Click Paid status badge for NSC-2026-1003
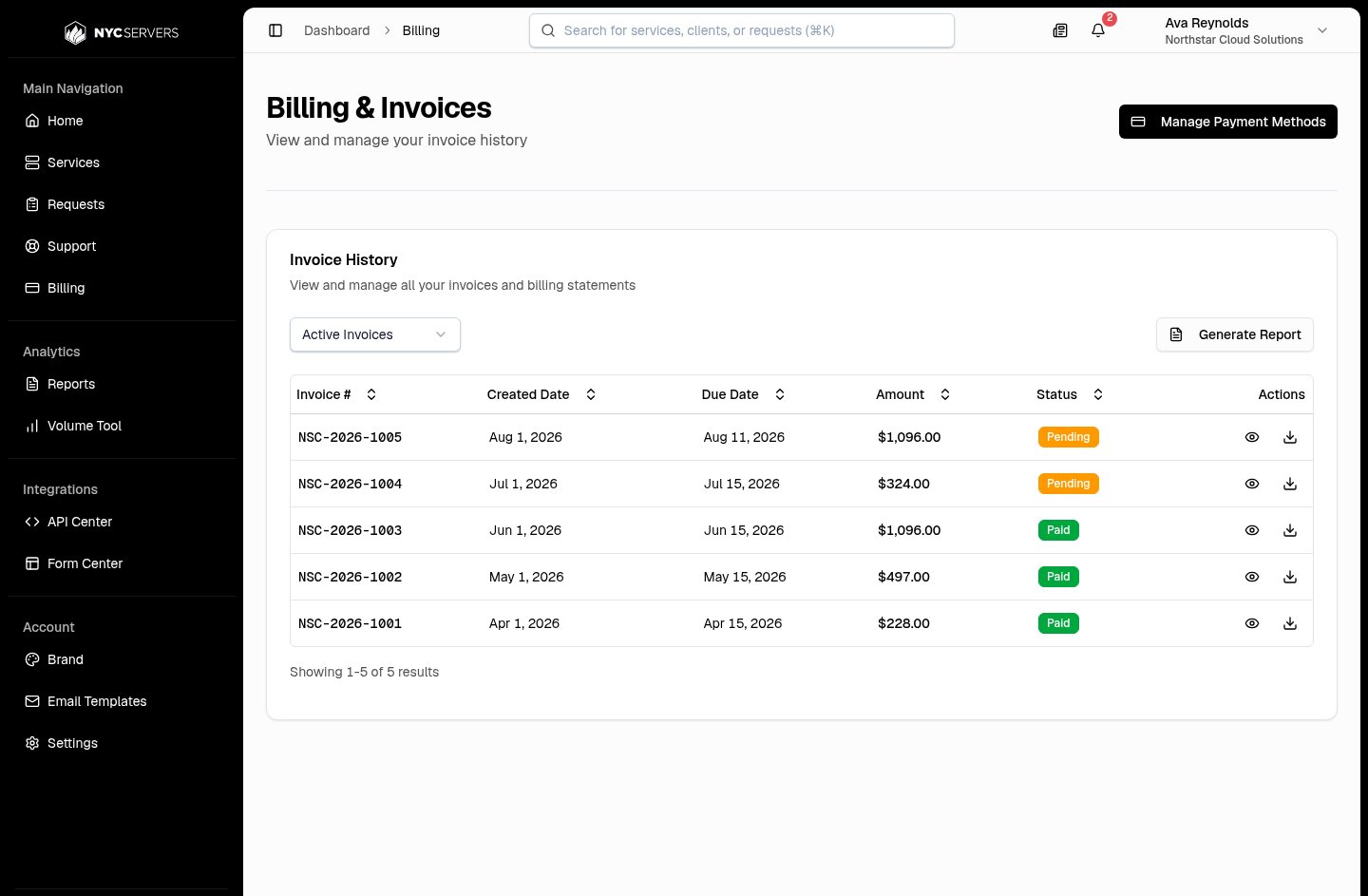 point(1058,530)
